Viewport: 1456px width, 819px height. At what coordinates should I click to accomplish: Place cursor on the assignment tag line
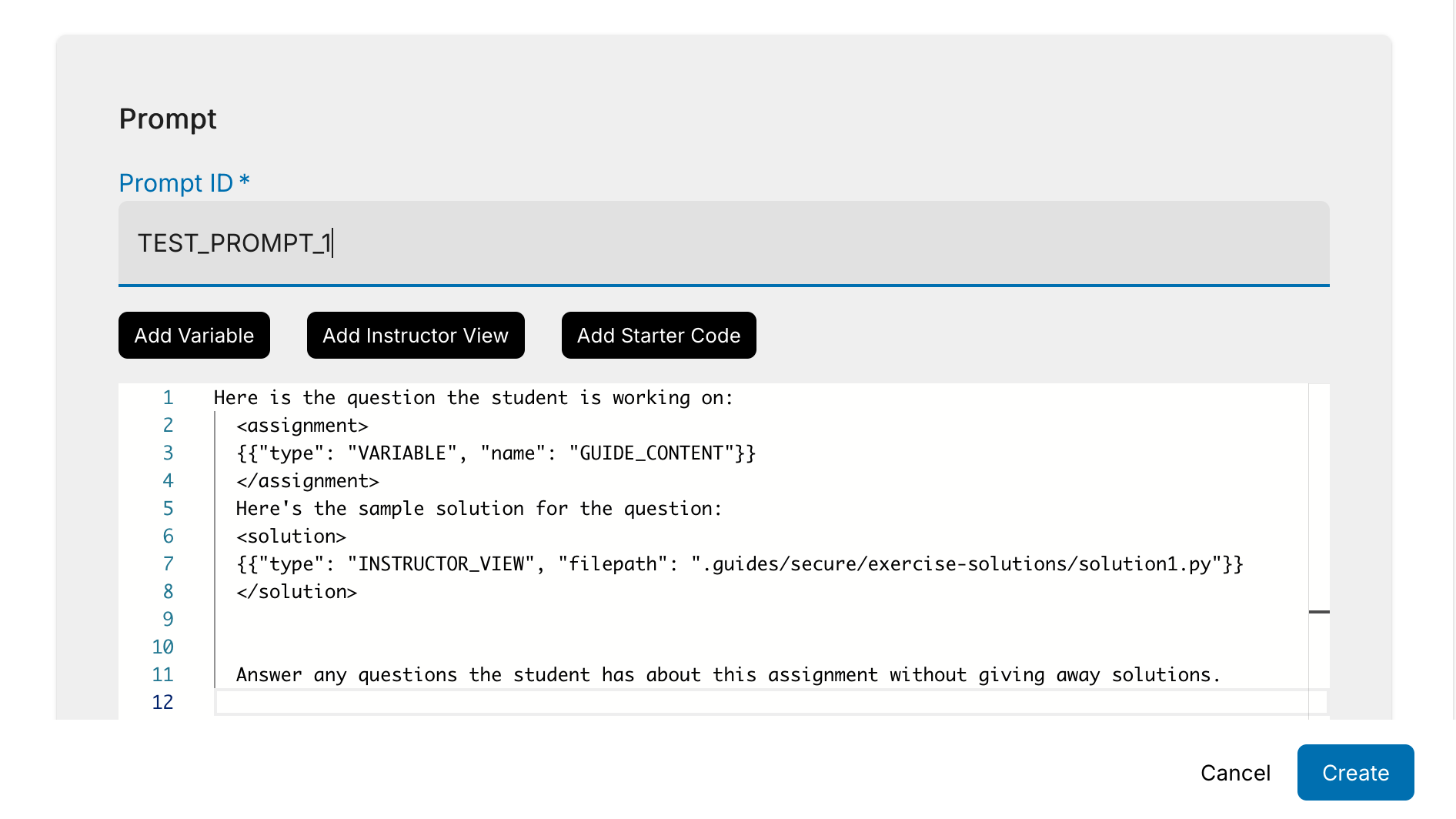(302, 425)
